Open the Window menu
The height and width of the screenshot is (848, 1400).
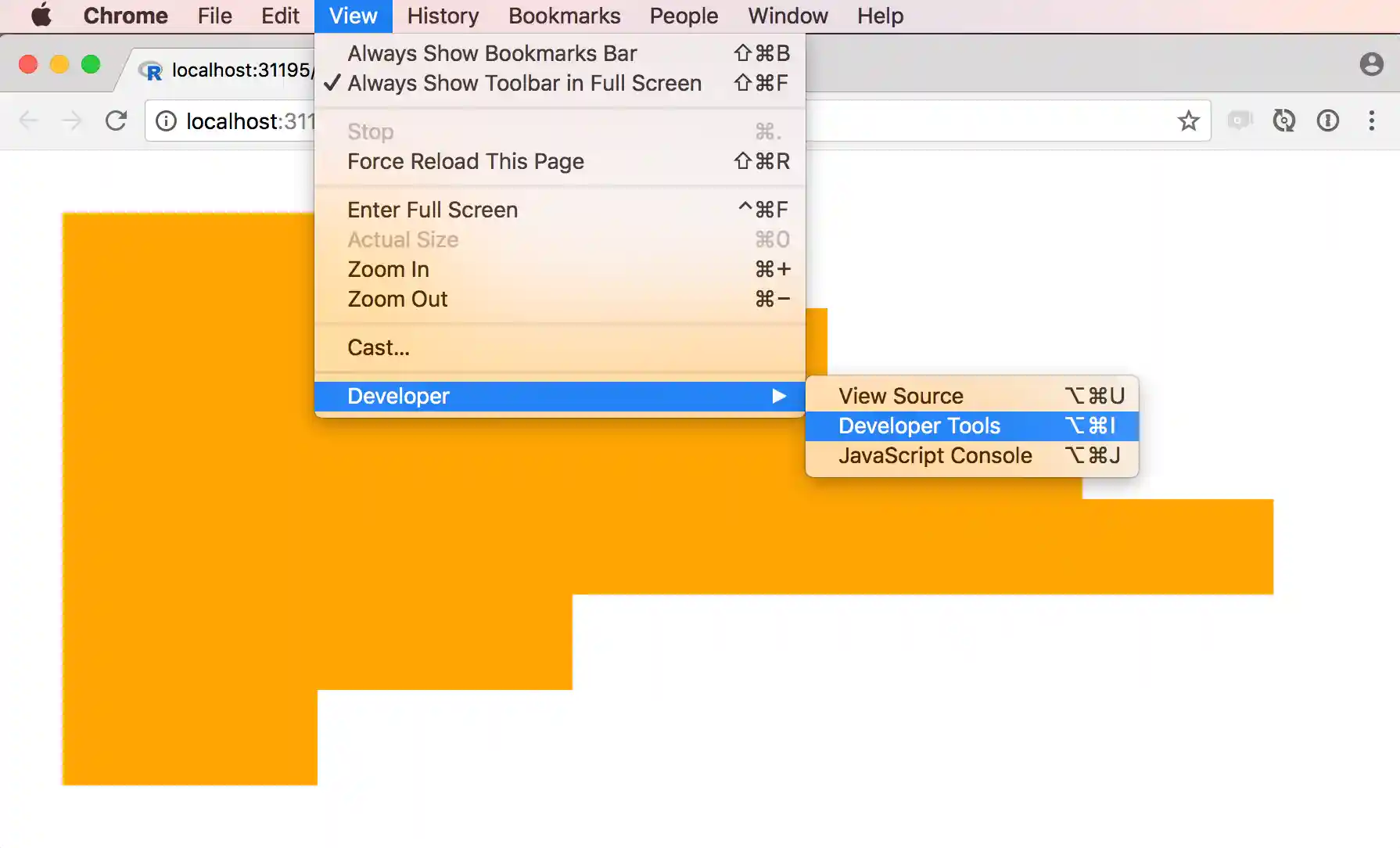pos(788,16)
